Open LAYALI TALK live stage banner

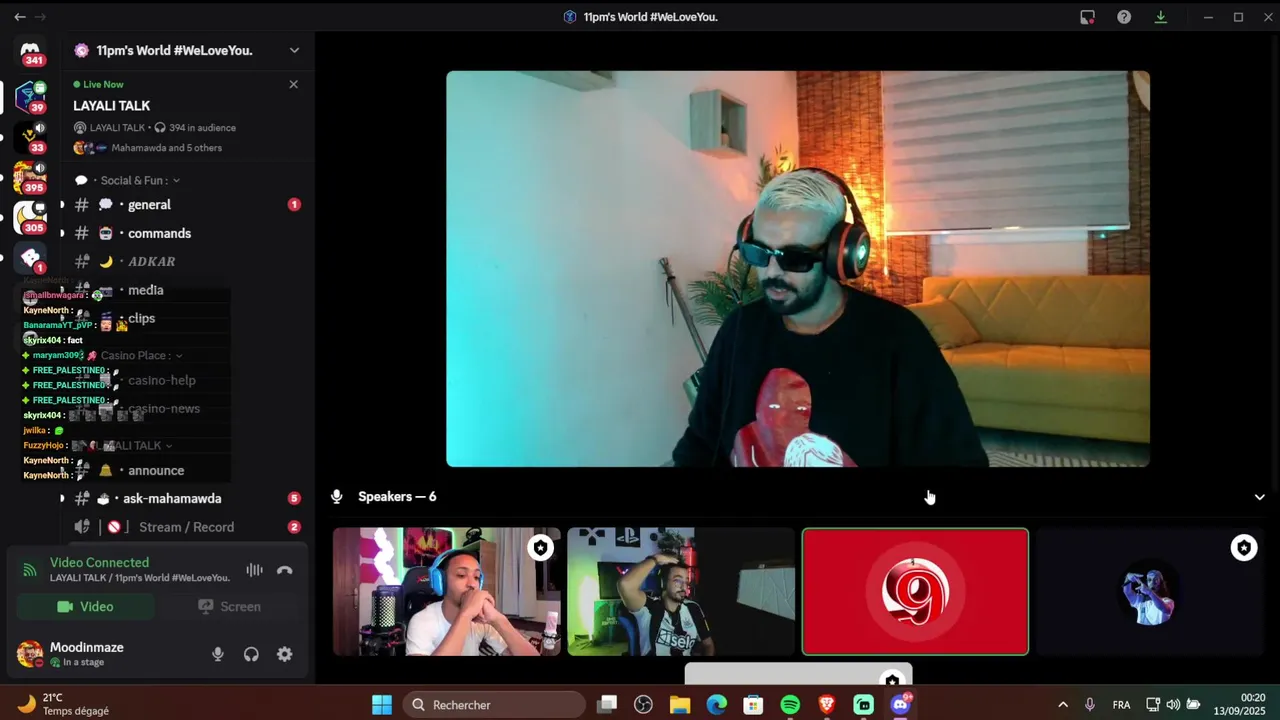(187, 116)
